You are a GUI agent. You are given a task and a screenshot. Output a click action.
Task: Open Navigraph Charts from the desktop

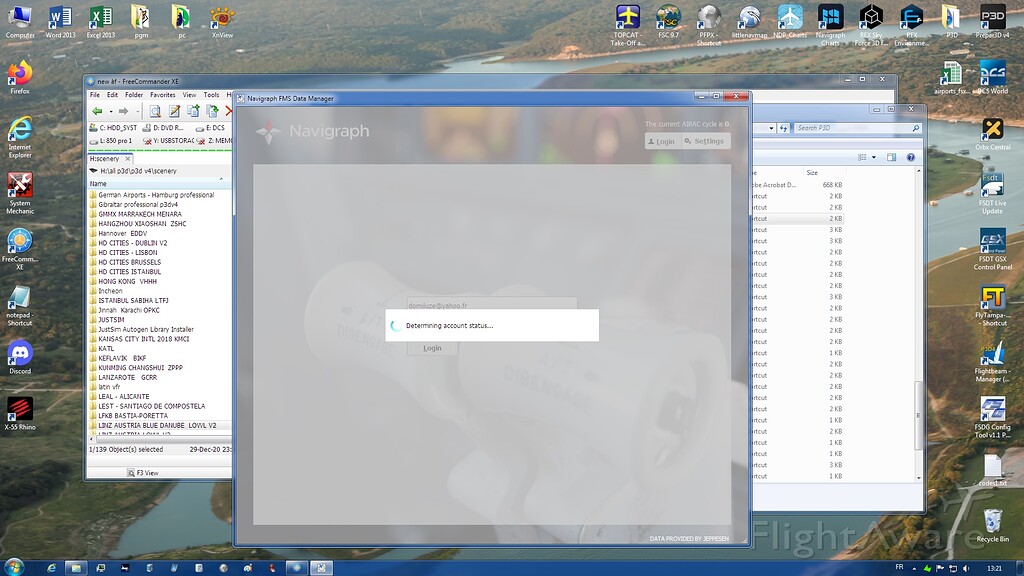[x=832, y=20]
